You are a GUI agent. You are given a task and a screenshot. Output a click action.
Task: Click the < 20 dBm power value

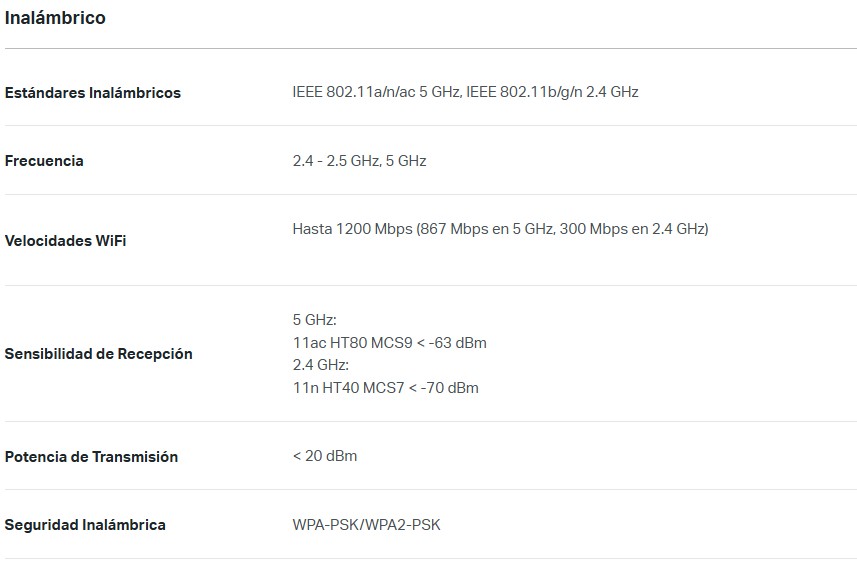tap(325, 456)
